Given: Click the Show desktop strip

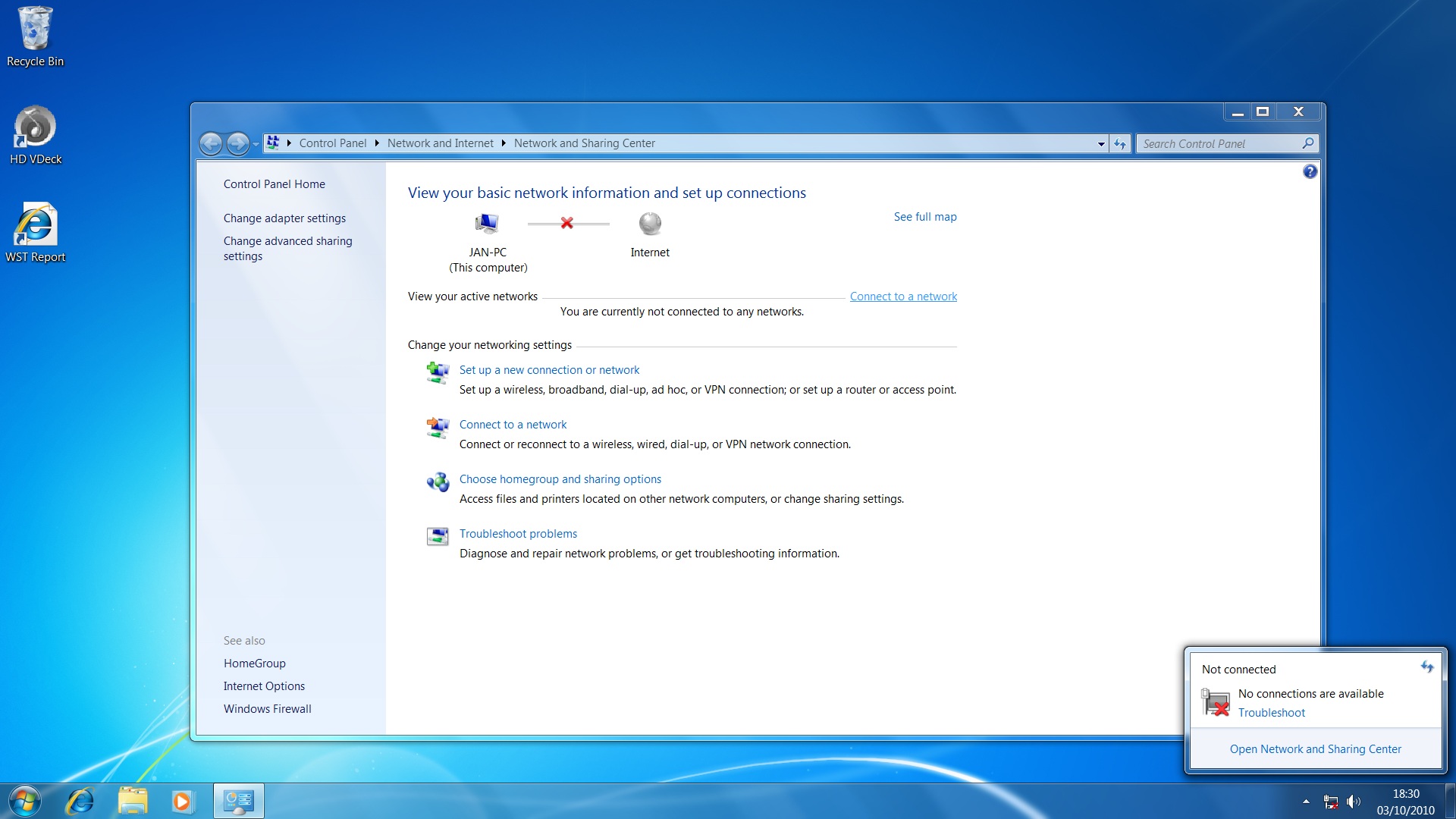Looking at the screenshot, I should point(1451,801).
